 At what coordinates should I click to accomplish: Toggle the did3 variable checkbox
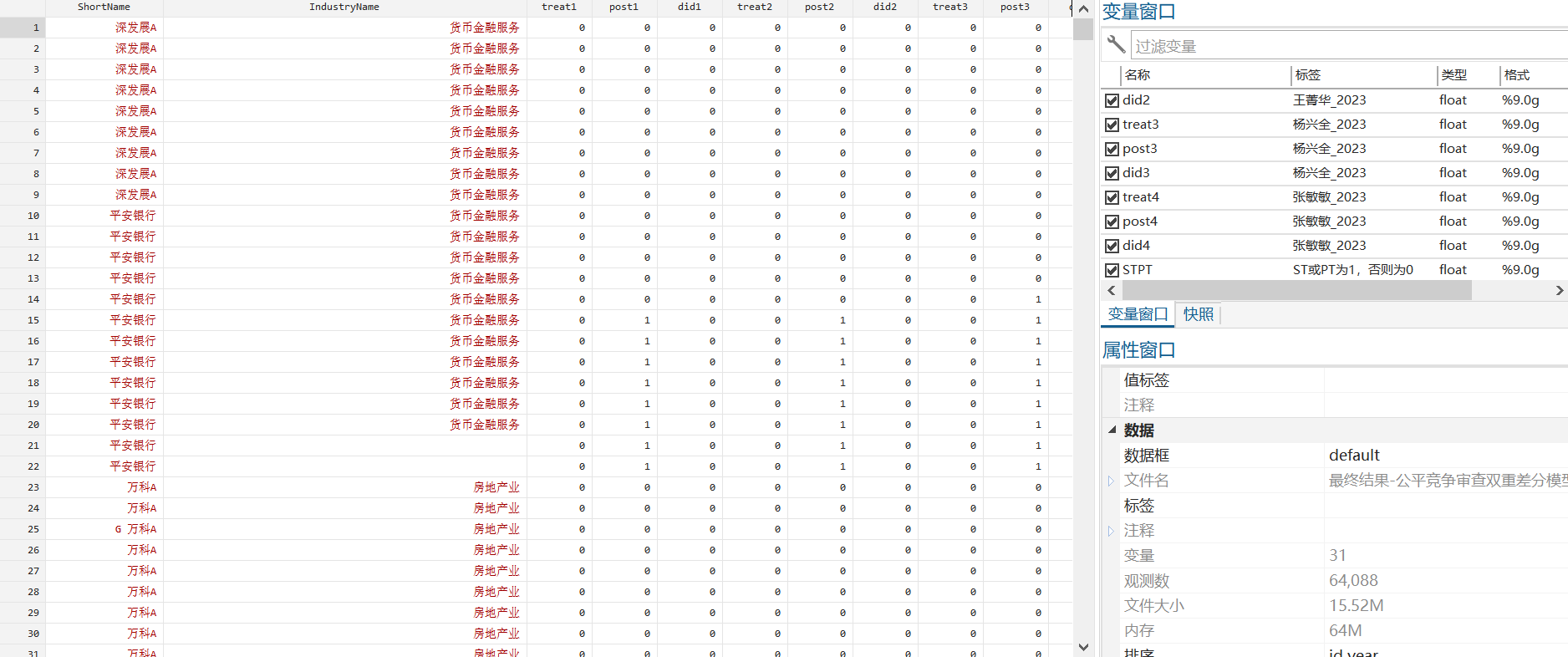click(x=1112, y=173)
